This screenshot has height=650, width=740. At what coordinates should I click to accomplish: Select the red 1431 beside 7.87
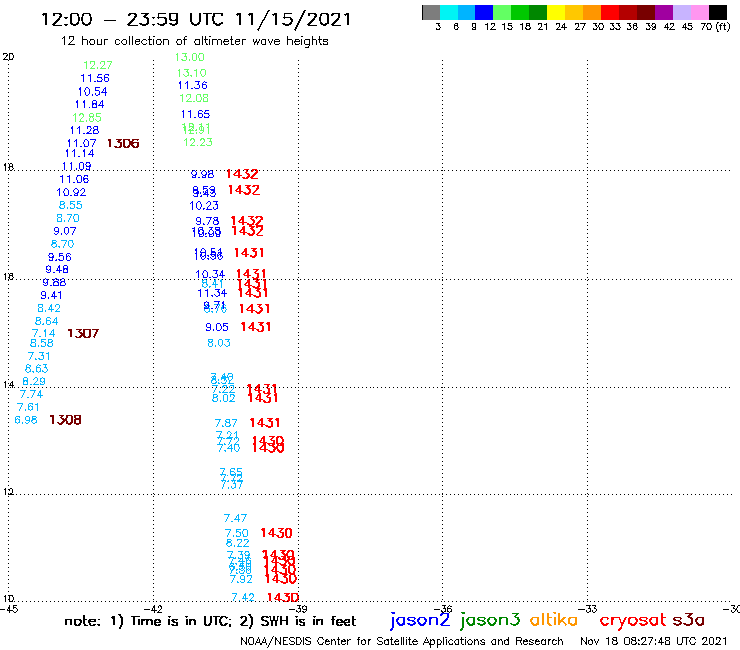265,423
